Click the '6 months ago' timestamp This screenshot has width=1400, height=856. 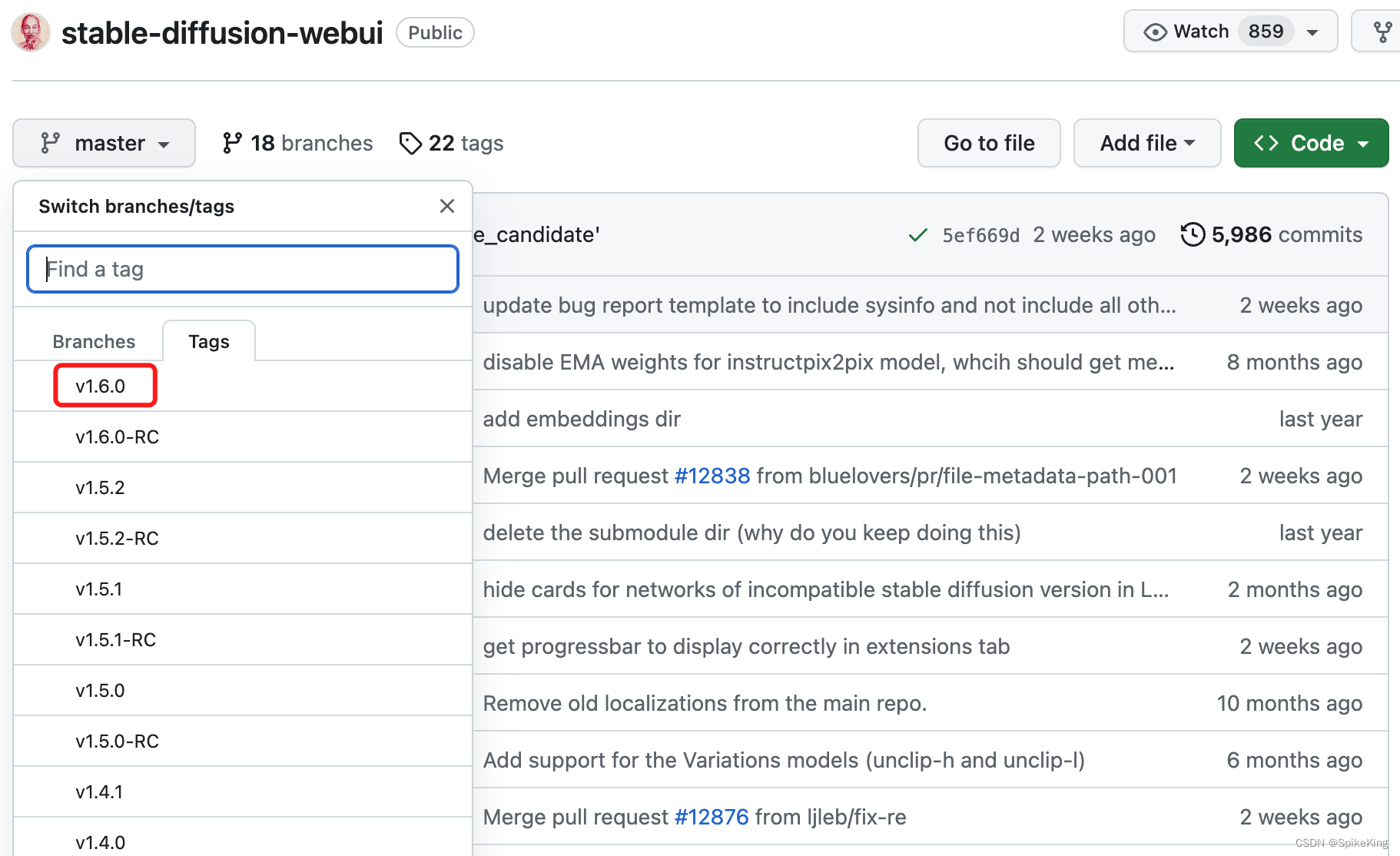point(1295,760)
